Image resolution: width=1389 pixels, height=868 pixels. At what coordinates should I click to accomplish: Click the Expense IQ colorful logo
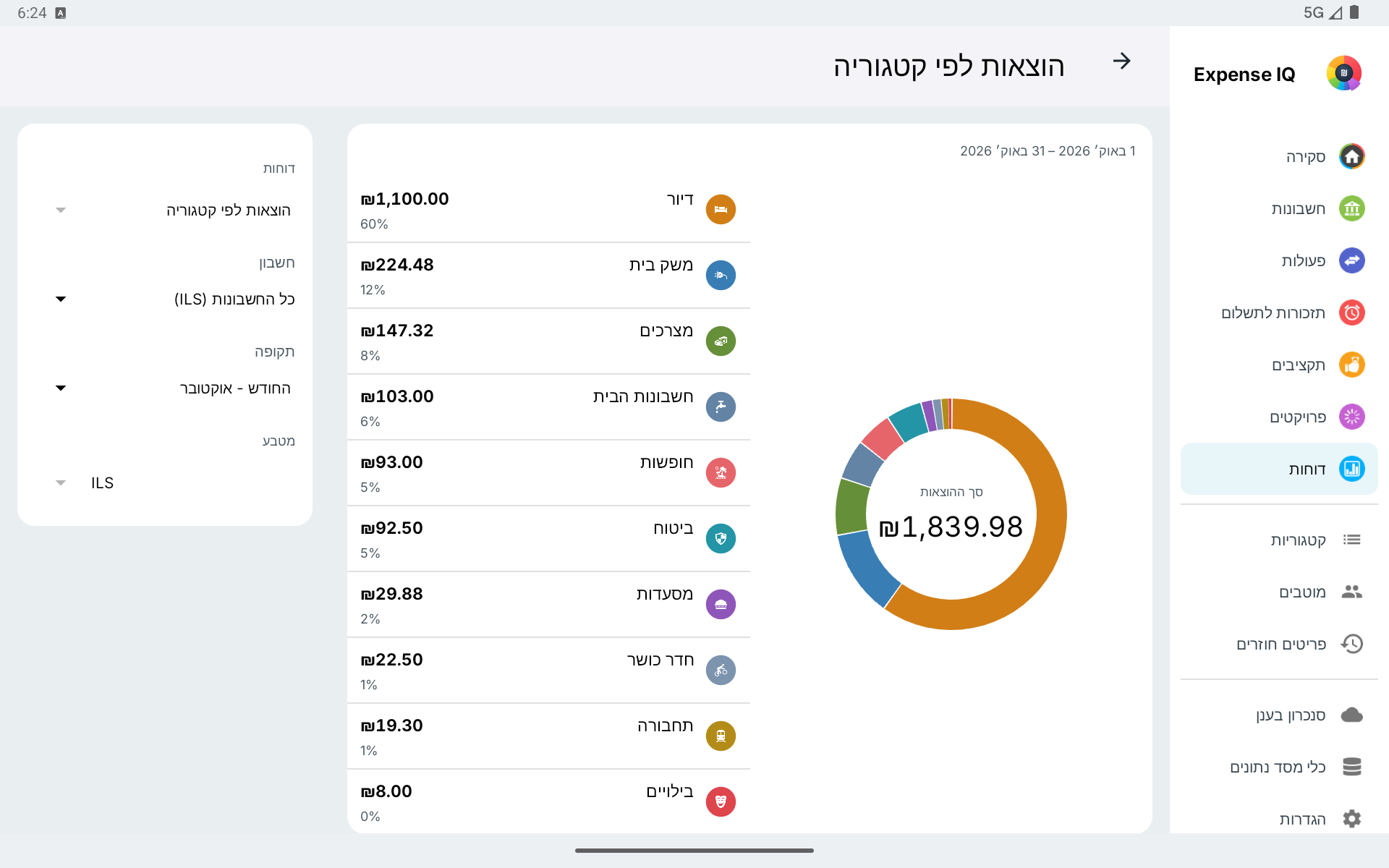click(1344, 73)
